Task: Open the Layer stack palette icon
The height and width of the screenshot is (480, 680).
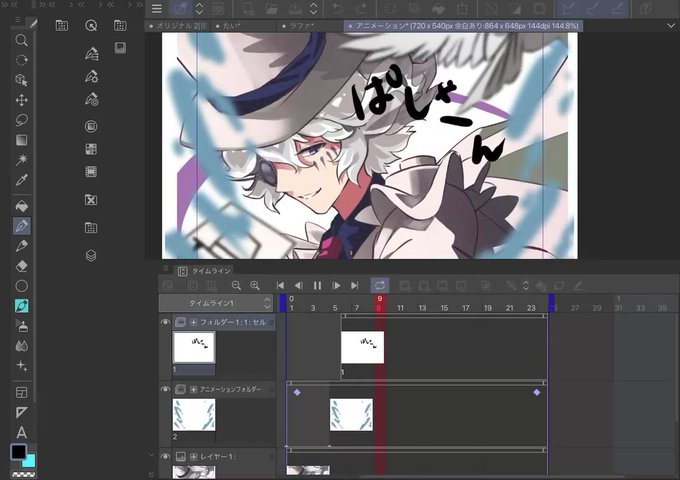Action: pyautogui.click(x=91, y=255)
